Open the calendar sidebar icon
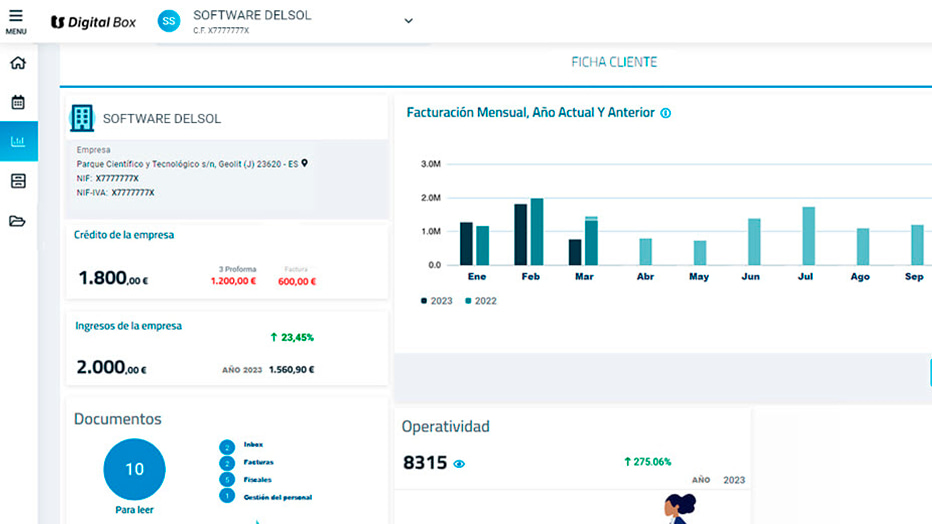 18,102
